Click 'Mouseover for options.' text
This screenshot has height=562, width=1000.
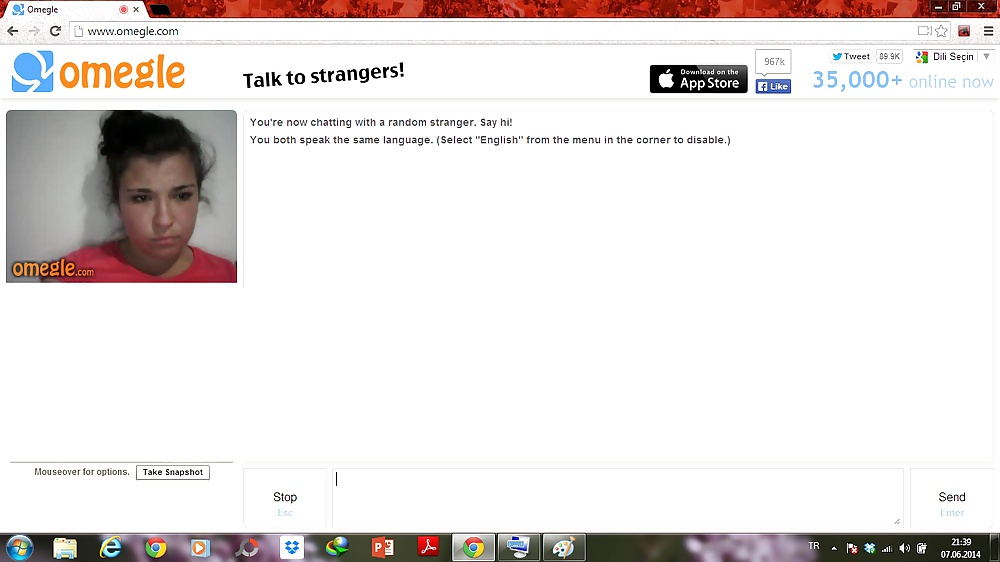82,472
